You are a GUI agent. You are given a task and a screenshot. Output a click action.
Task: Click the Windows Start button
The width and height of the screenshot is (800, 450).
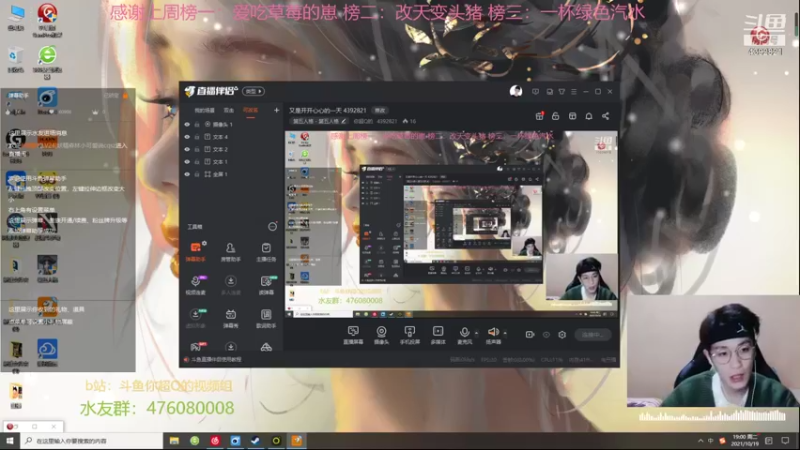10,440
